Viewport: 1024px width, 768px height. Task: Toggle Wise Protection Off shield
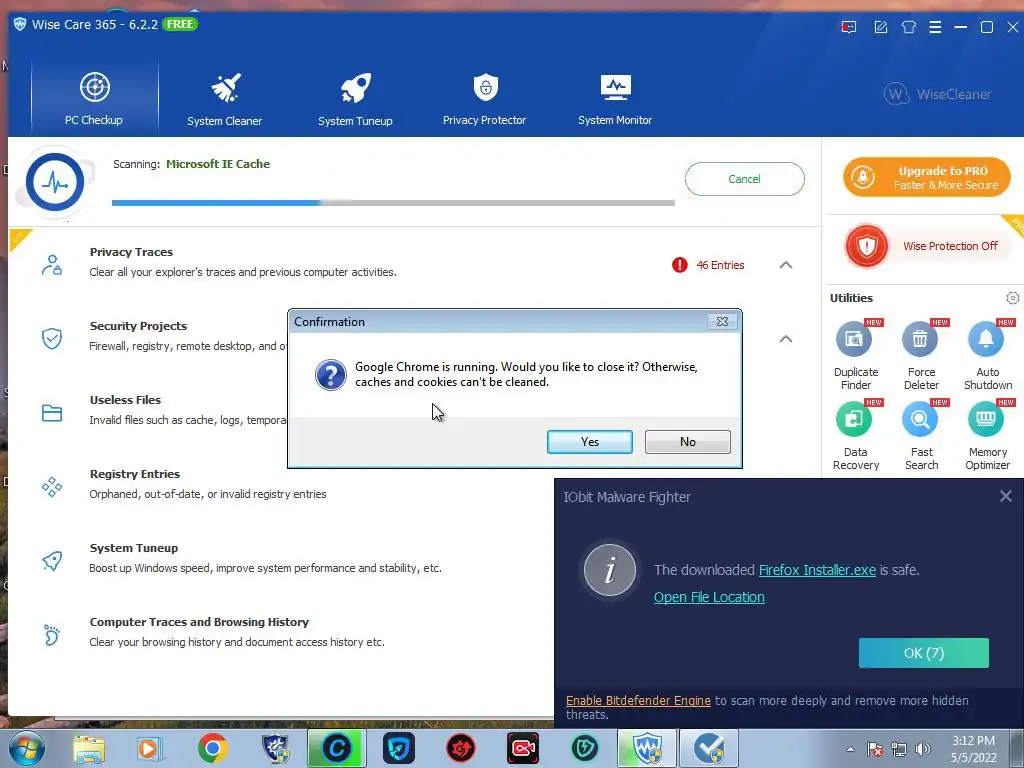[867, 246]
